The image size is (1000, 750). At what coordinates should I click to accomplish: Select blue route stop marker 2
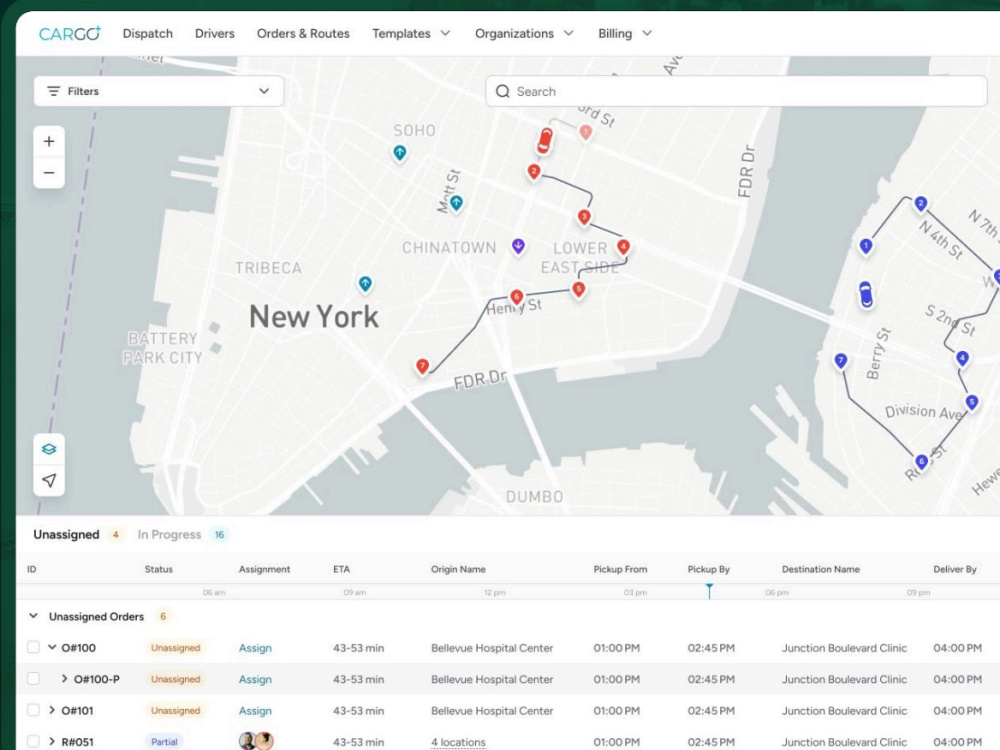tap(920, 204)
